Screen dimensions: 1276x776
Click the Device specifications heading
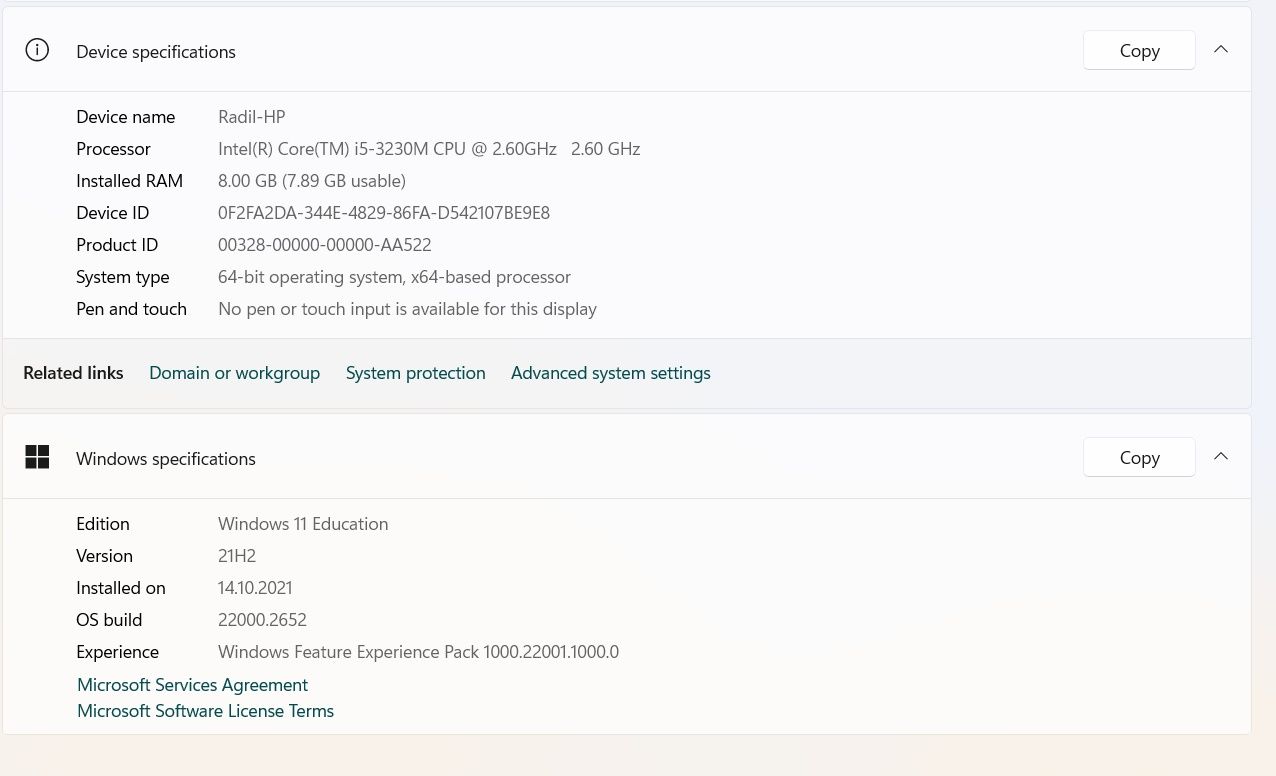point(156,52)
